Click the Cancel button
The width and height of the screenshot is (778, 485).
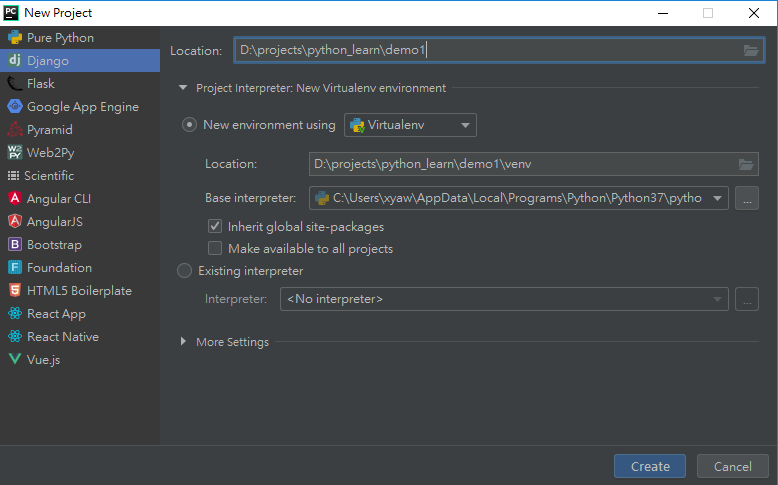click(x=733, y=466)
